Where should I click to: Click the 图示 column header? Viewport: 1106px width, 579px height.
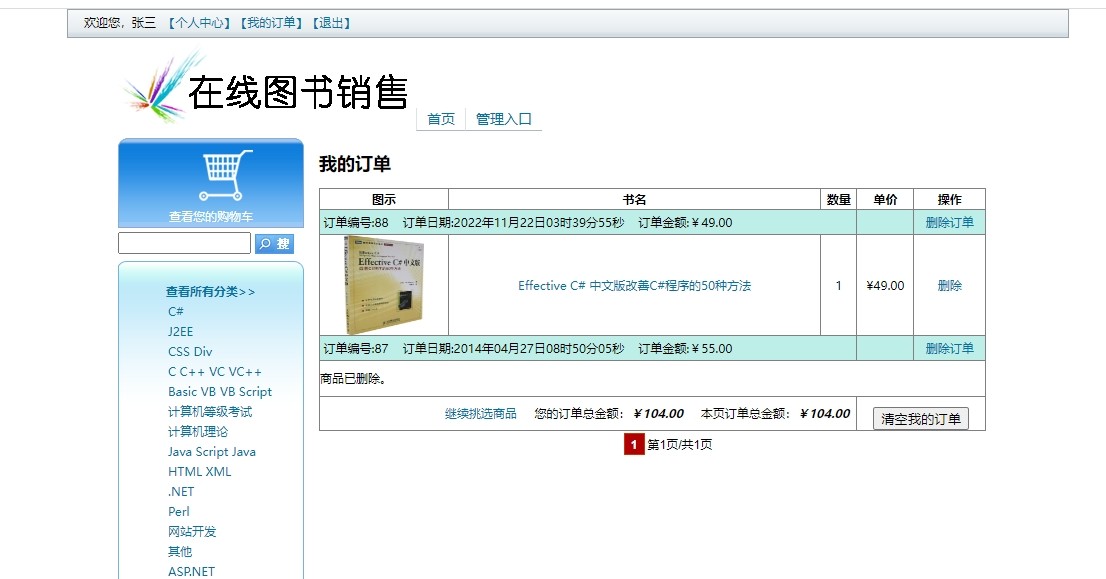tap(384, 200)
